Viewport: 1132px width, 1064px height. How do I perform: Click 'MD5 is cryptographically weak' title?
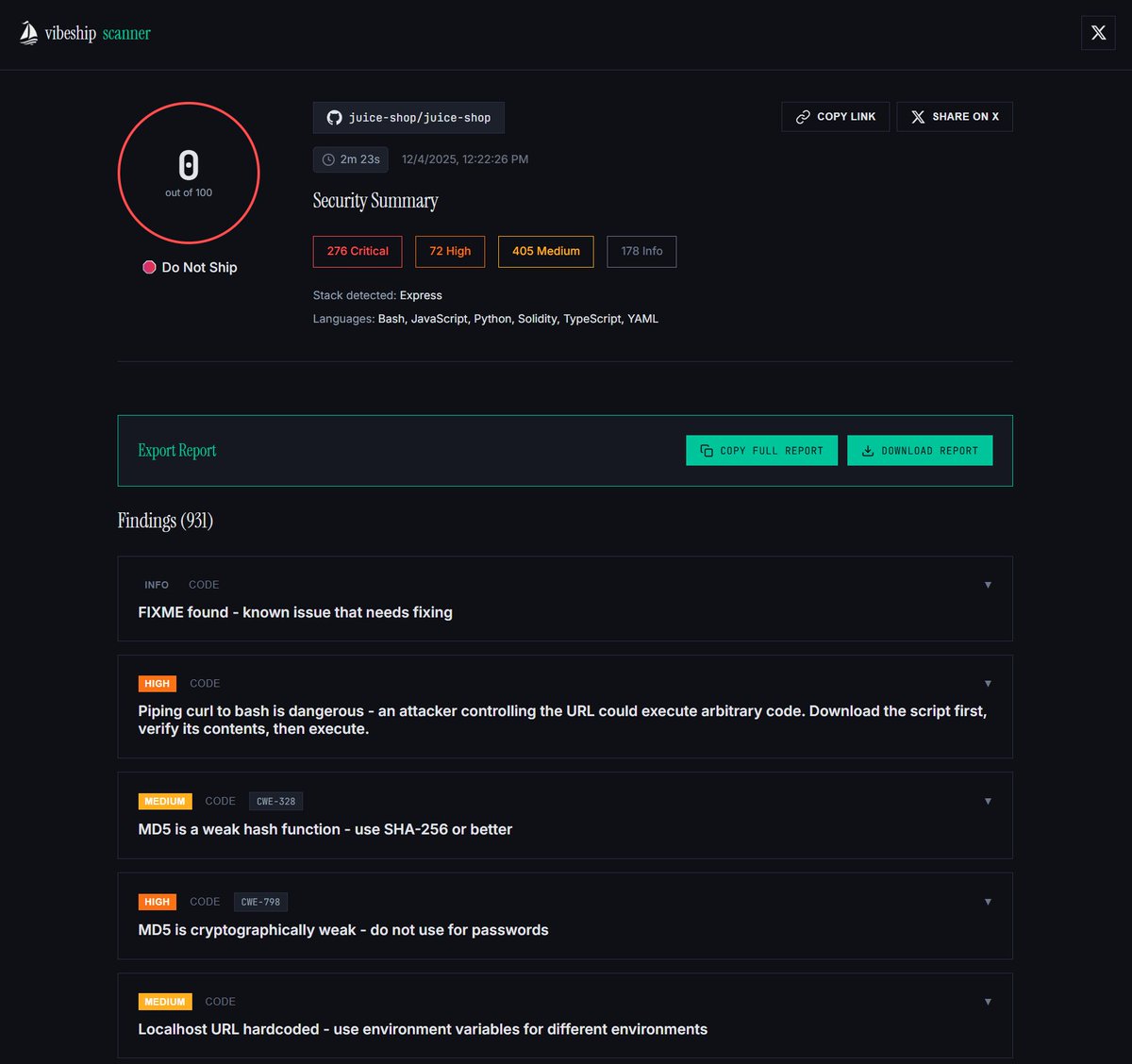[x=343, y=930]
